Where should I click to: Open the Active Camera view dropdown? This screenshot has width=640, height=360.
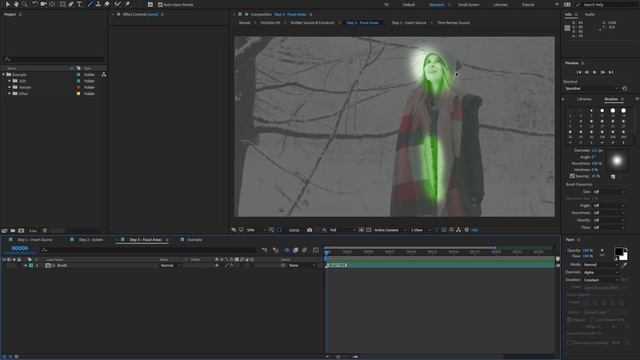pyautogui.click(x=390, y=230)
